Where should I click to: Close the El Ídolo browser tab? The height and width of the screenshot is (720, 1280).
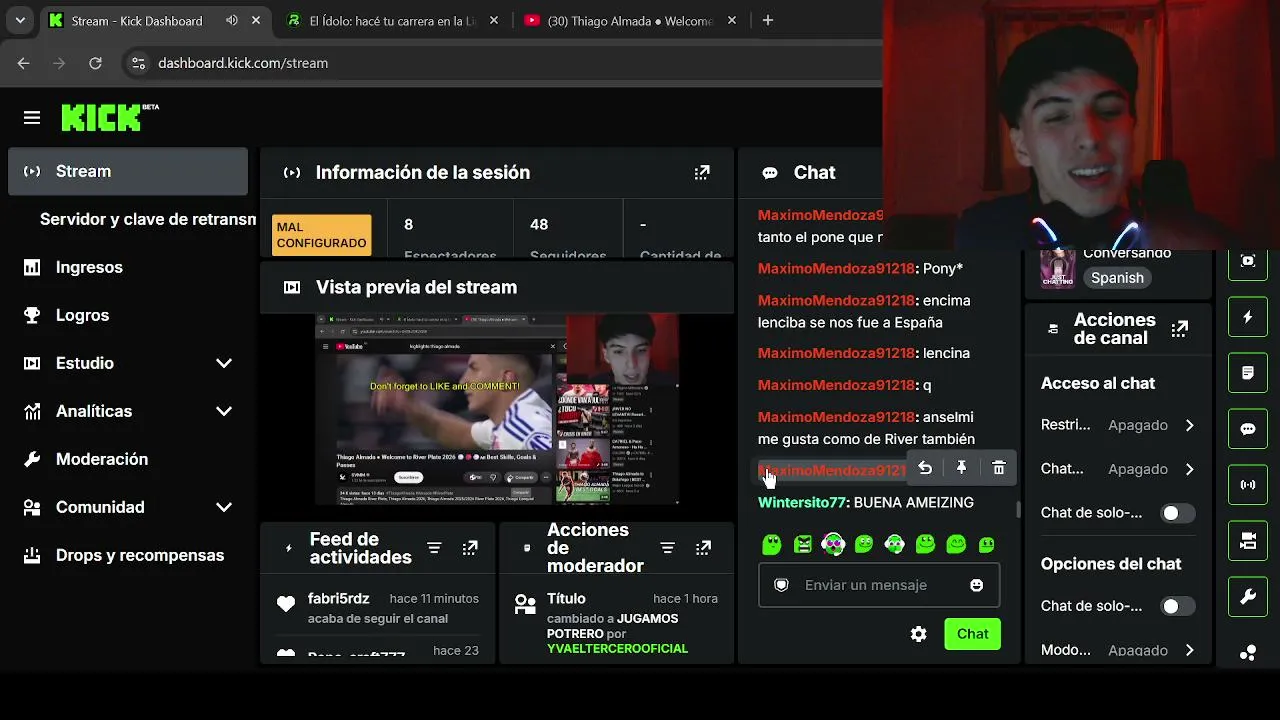coord(496,20)
